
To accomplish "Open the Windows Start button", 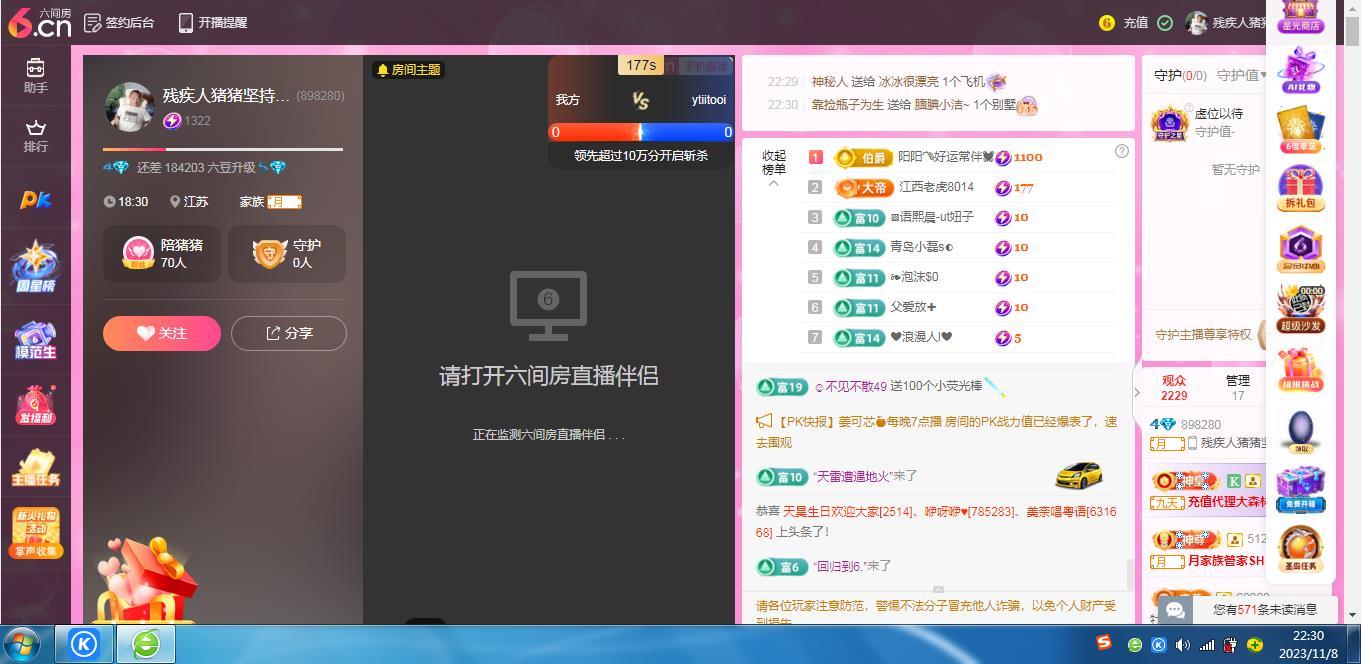I will pos(22,644).
